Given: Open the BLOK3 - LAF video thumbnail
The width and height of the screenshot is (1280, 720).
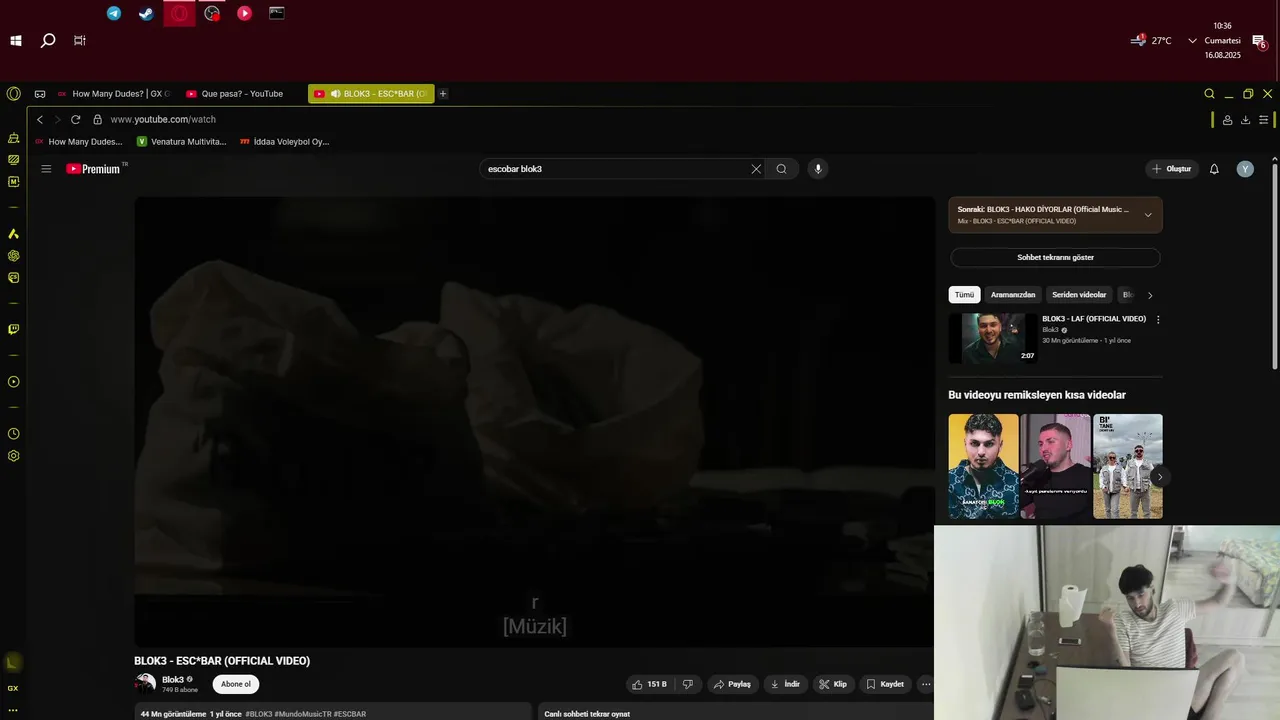Looking at the screenshot, I should coord(993,338).
